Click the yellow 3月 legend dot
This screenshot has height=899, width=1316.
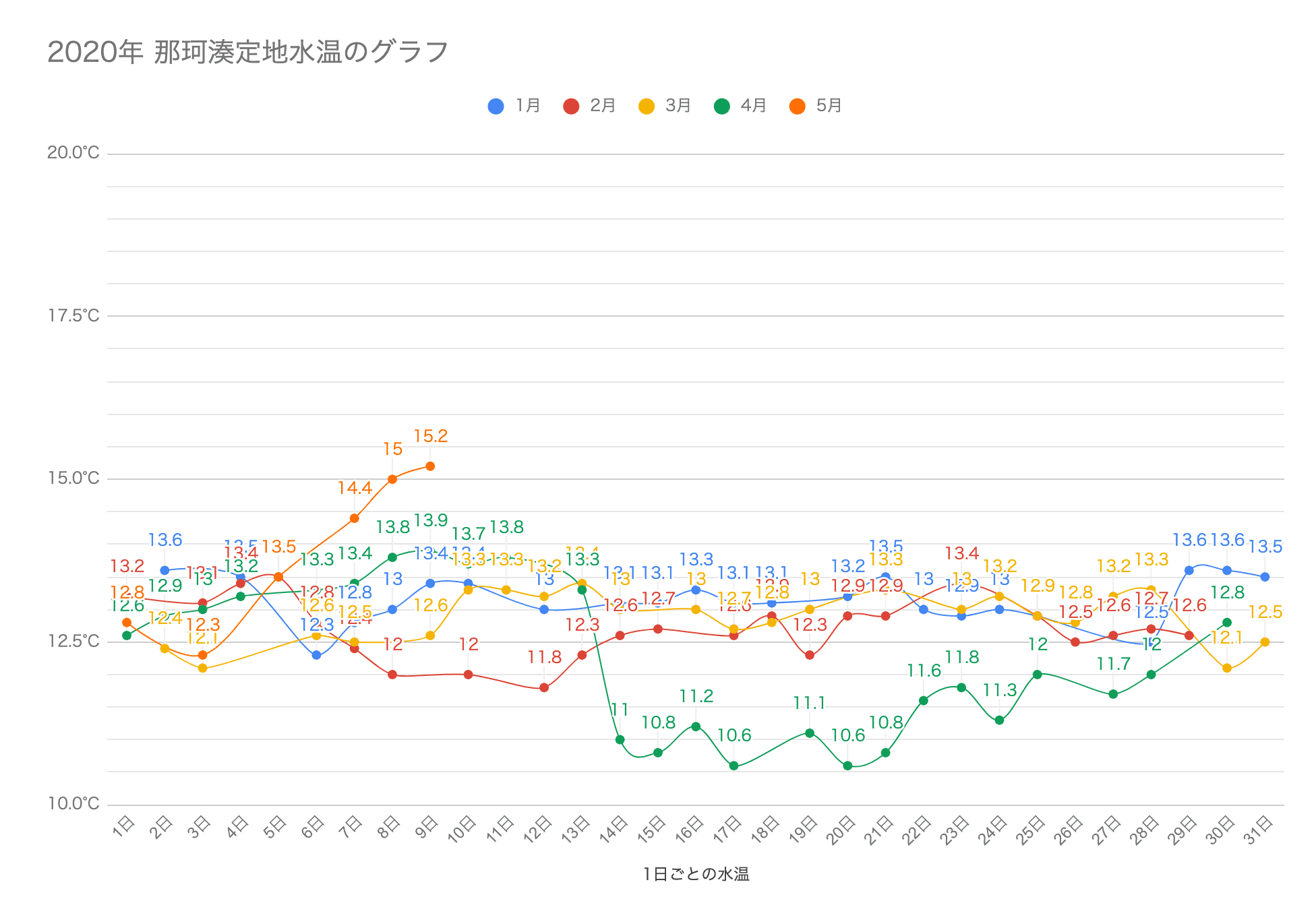point(647,106)
